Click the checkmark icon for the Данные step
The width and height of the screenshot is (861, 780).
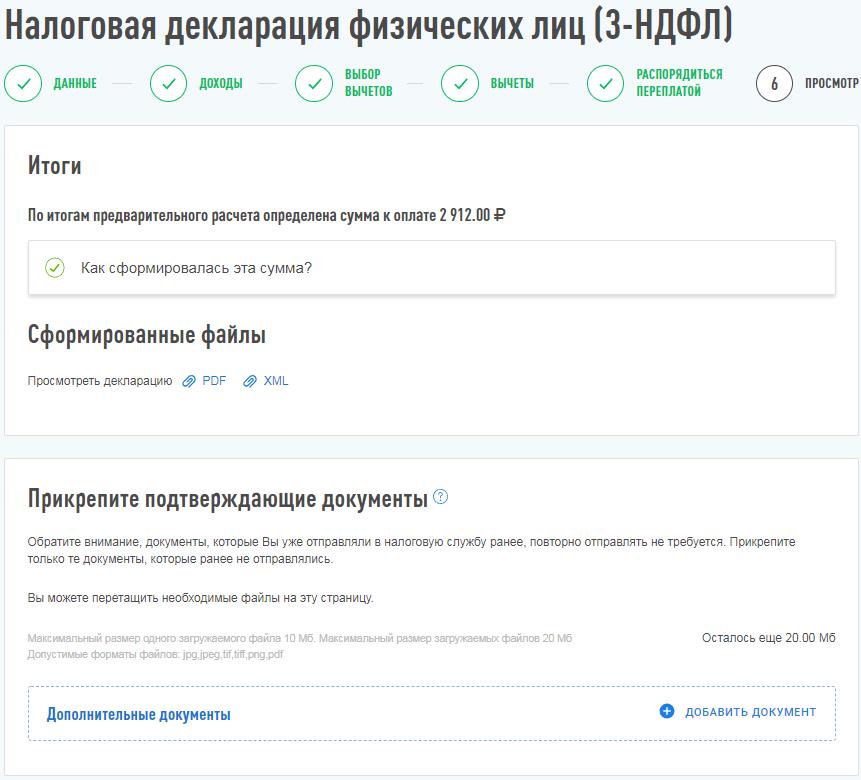pyautogui.click(x=23, y=84)
